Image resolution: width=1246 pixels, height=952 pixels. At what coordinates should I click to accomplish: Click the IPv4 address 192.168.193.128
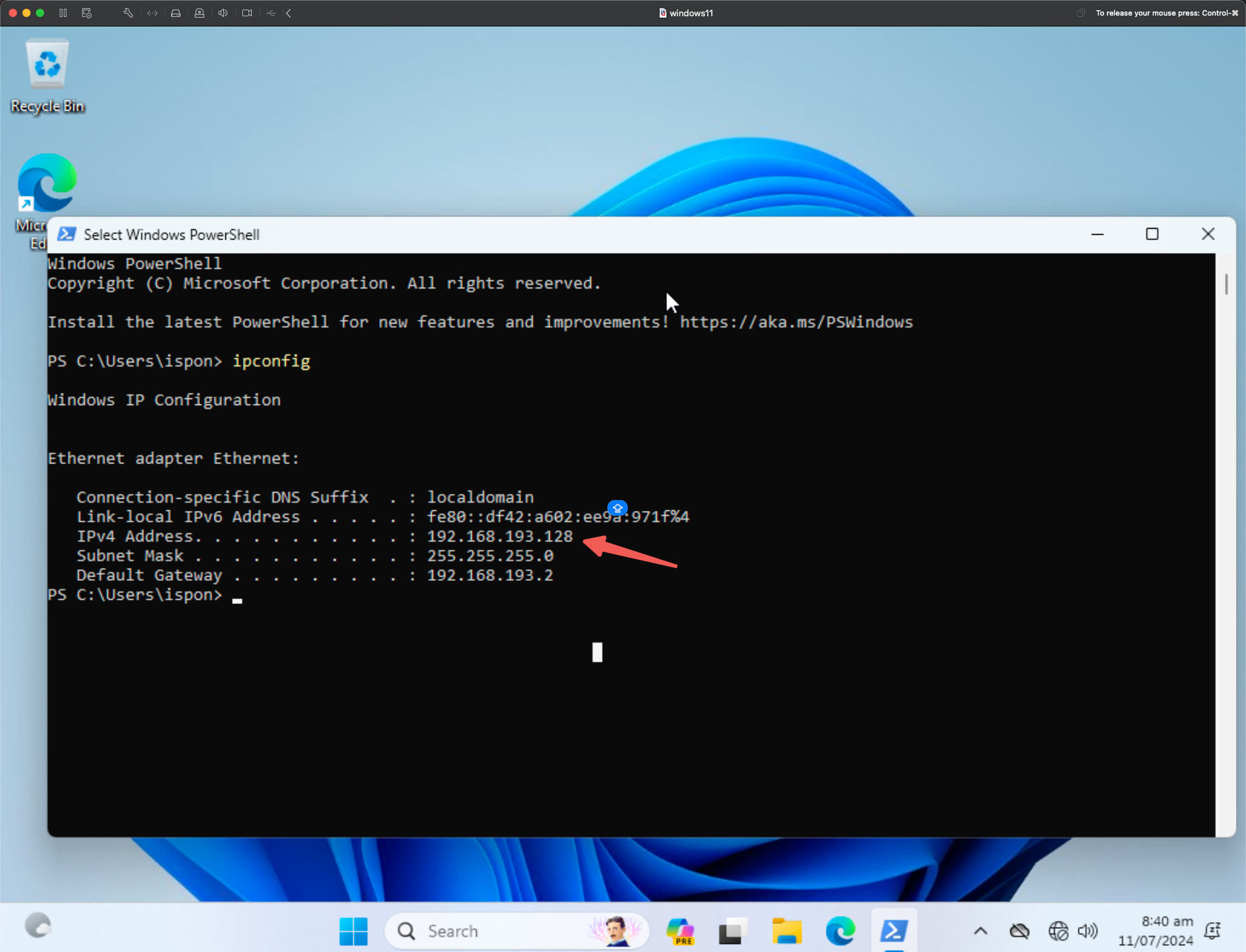(499, 536)
